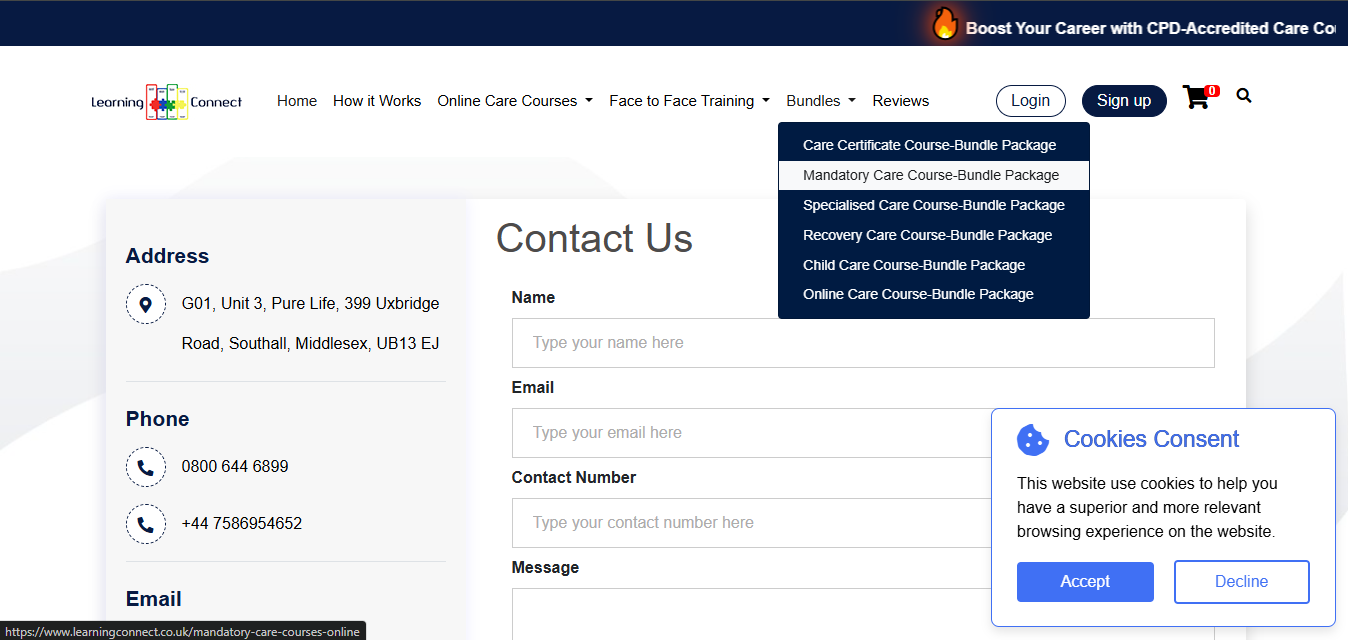The height and width of the screenshot is (640, 1348).
Task: Decline the cookies consent
Action: pos(1241,582)
